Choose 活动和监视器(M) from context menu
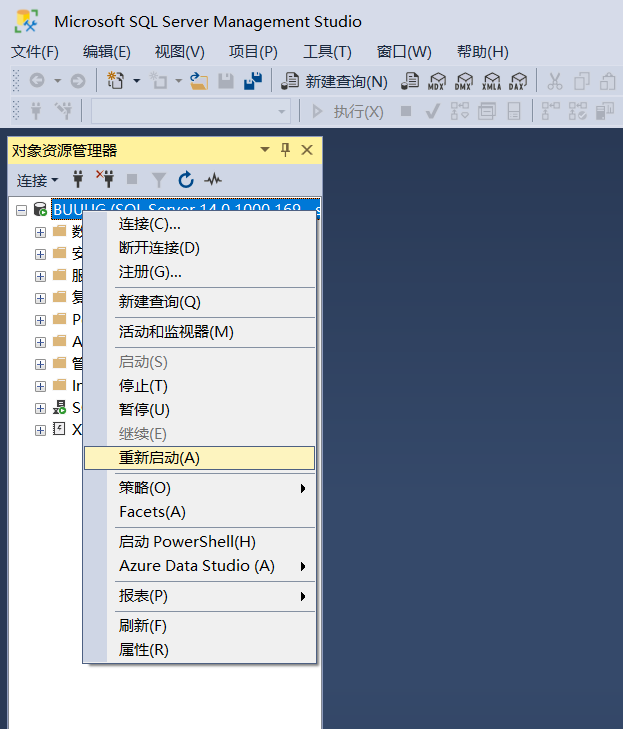 tap(199, 332)
